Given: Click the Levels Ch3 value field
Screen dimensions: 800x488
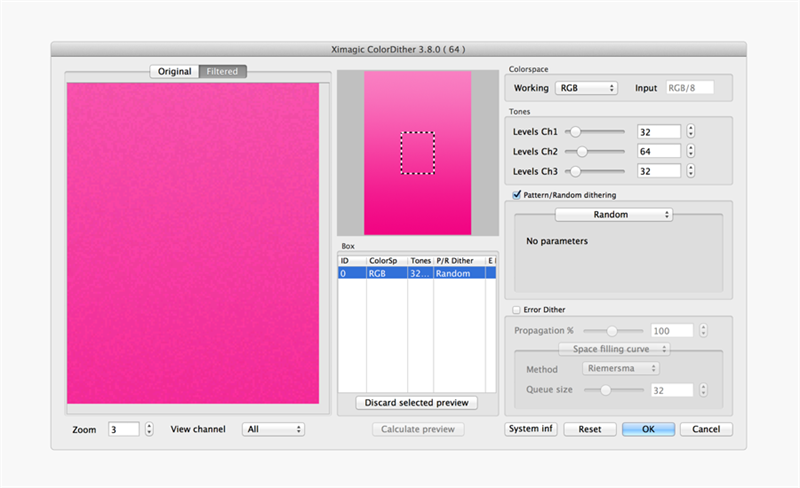Looking at the screenshot, I should point(659,172).
